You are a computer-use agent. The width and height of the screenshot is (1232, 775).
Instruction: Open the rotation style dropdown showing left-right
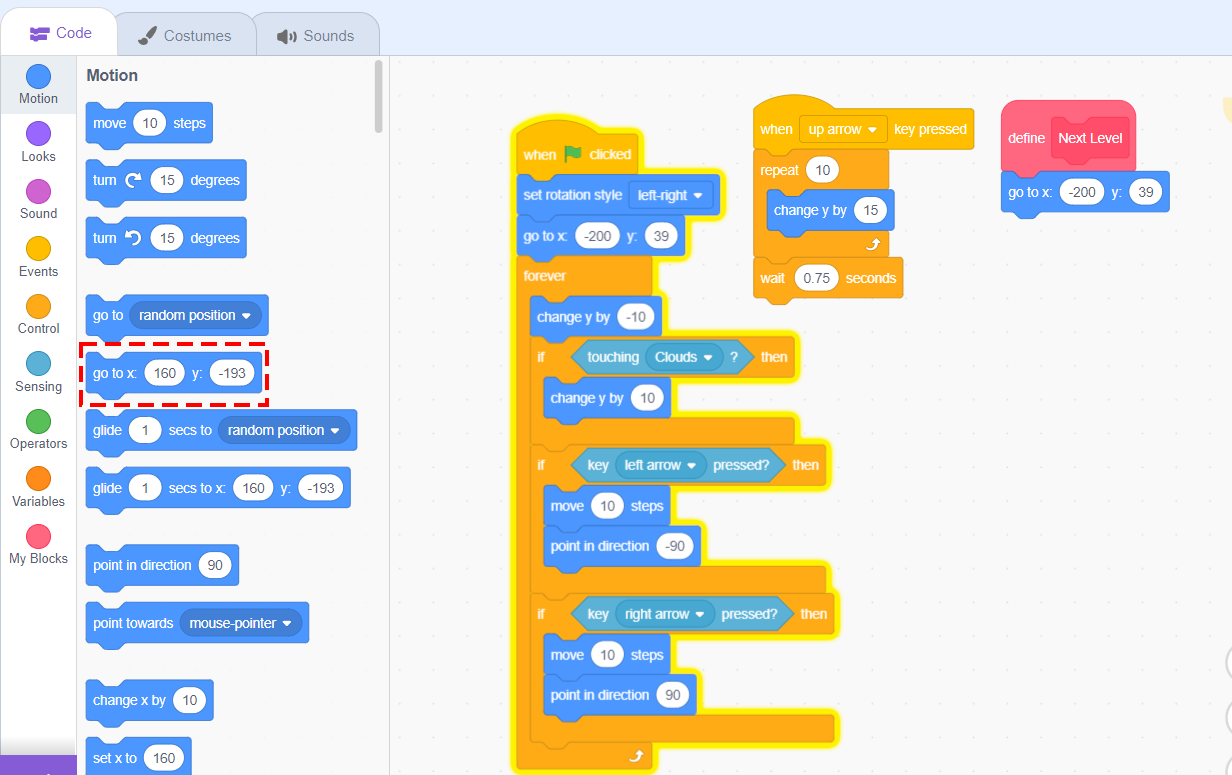(671, 195)
